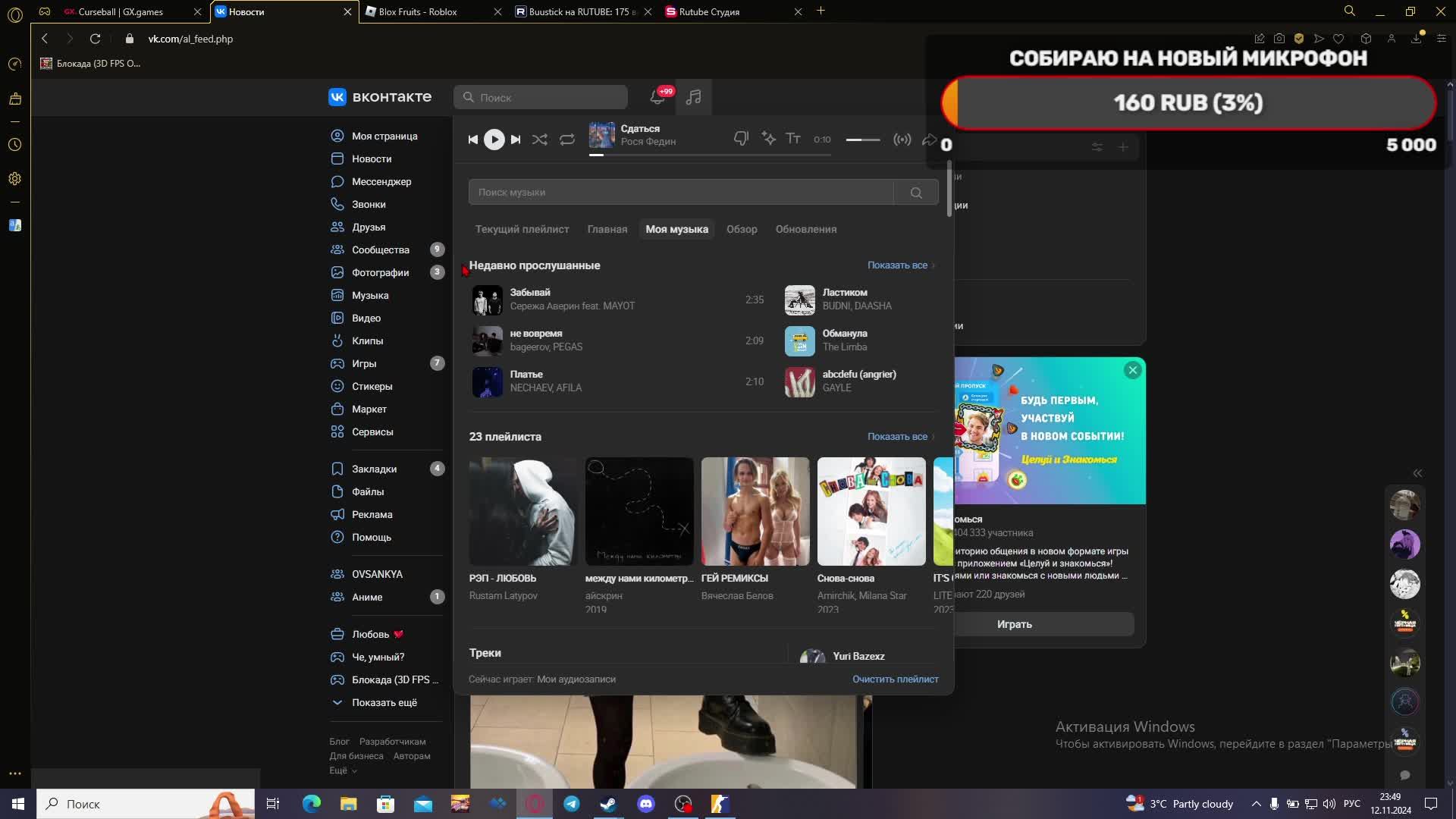Screen dimensions: 1456x819
Task: Click Очистить плейлист link
Action: point(895,679)
